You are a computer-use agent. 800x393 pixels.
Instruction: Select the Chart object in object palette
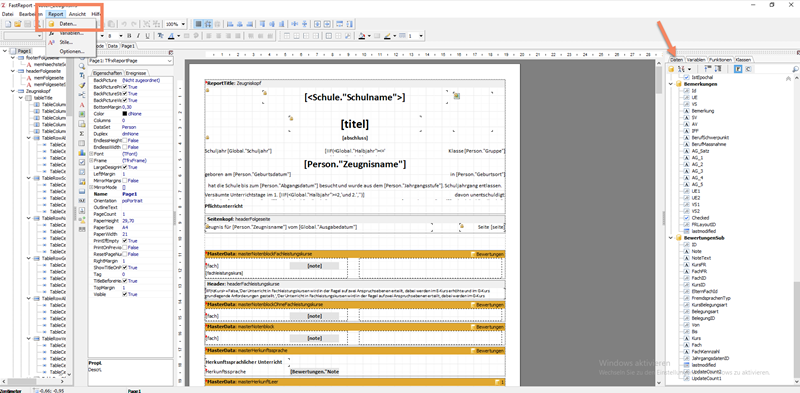pyautogui.click(x=82, y=152)
